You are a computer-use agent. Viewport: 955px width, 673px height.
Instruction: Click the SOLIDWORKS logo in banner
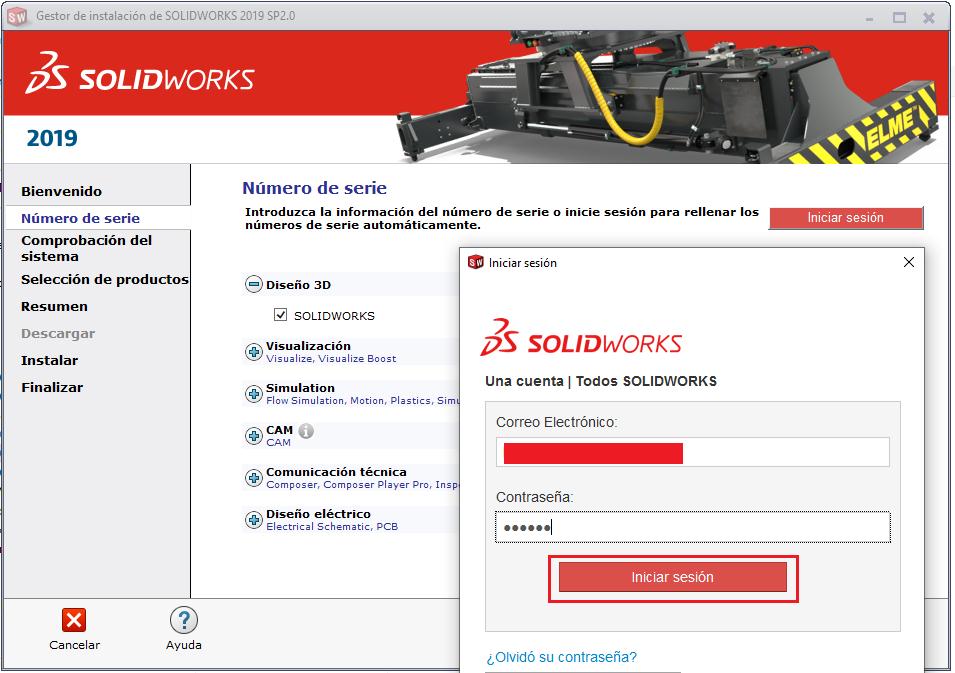[x=139, y=73]
